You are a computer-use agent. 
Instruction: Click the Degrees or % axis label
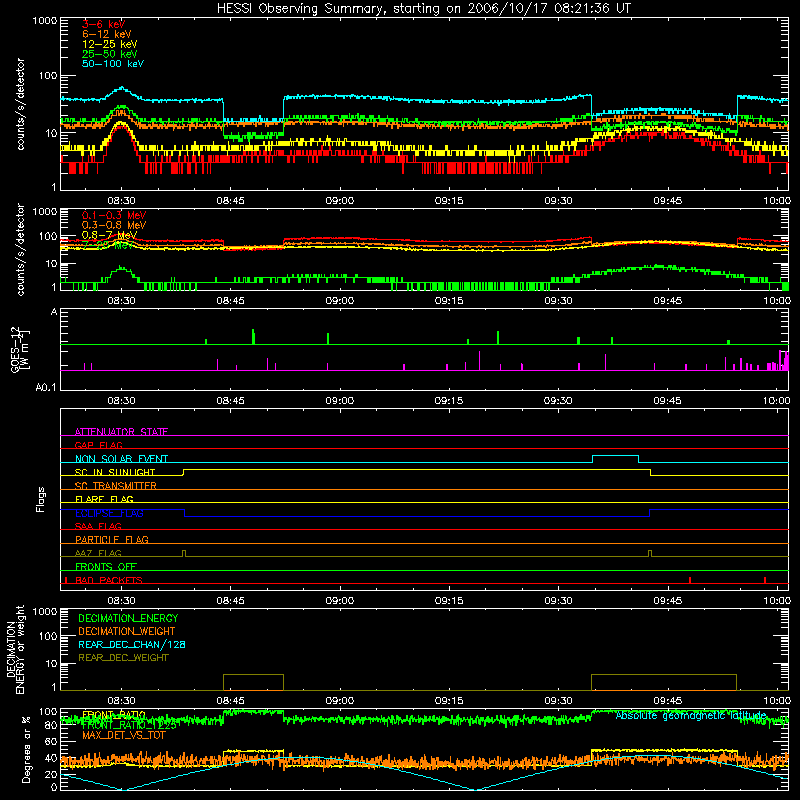pyautogui.click(x=26, y=750)
